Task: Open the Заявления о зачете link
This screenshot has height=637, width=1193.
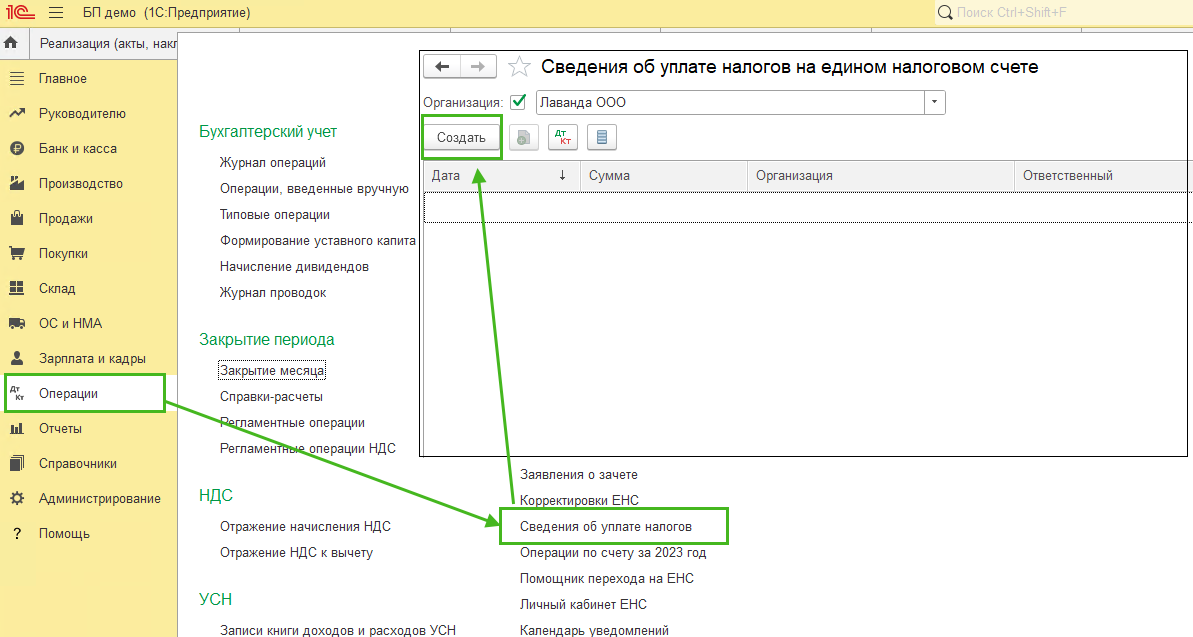Action: pyautogui.click(x=578, y=475)
